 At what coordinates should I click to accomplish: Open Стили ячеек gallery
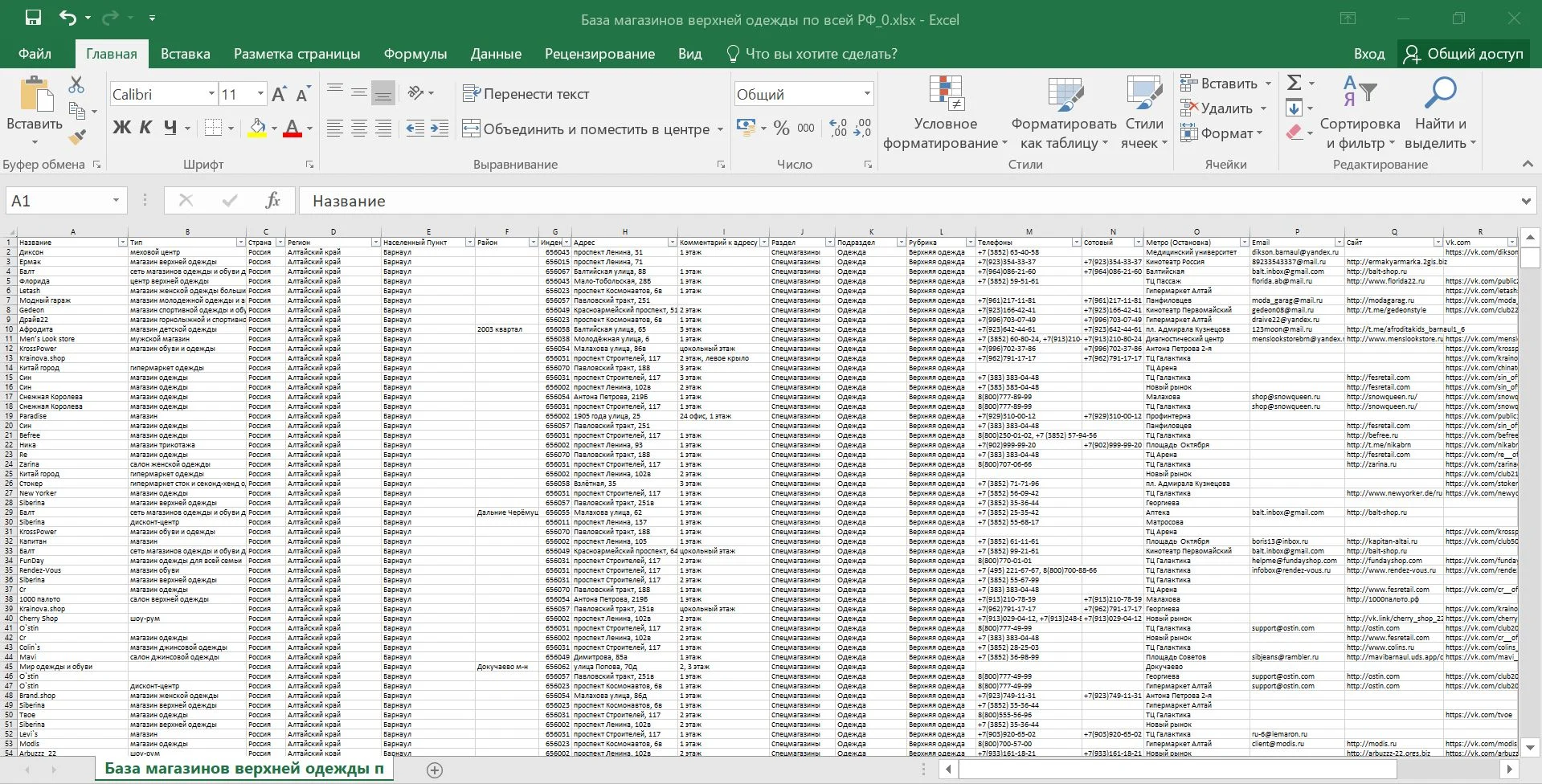[1144, 112]
